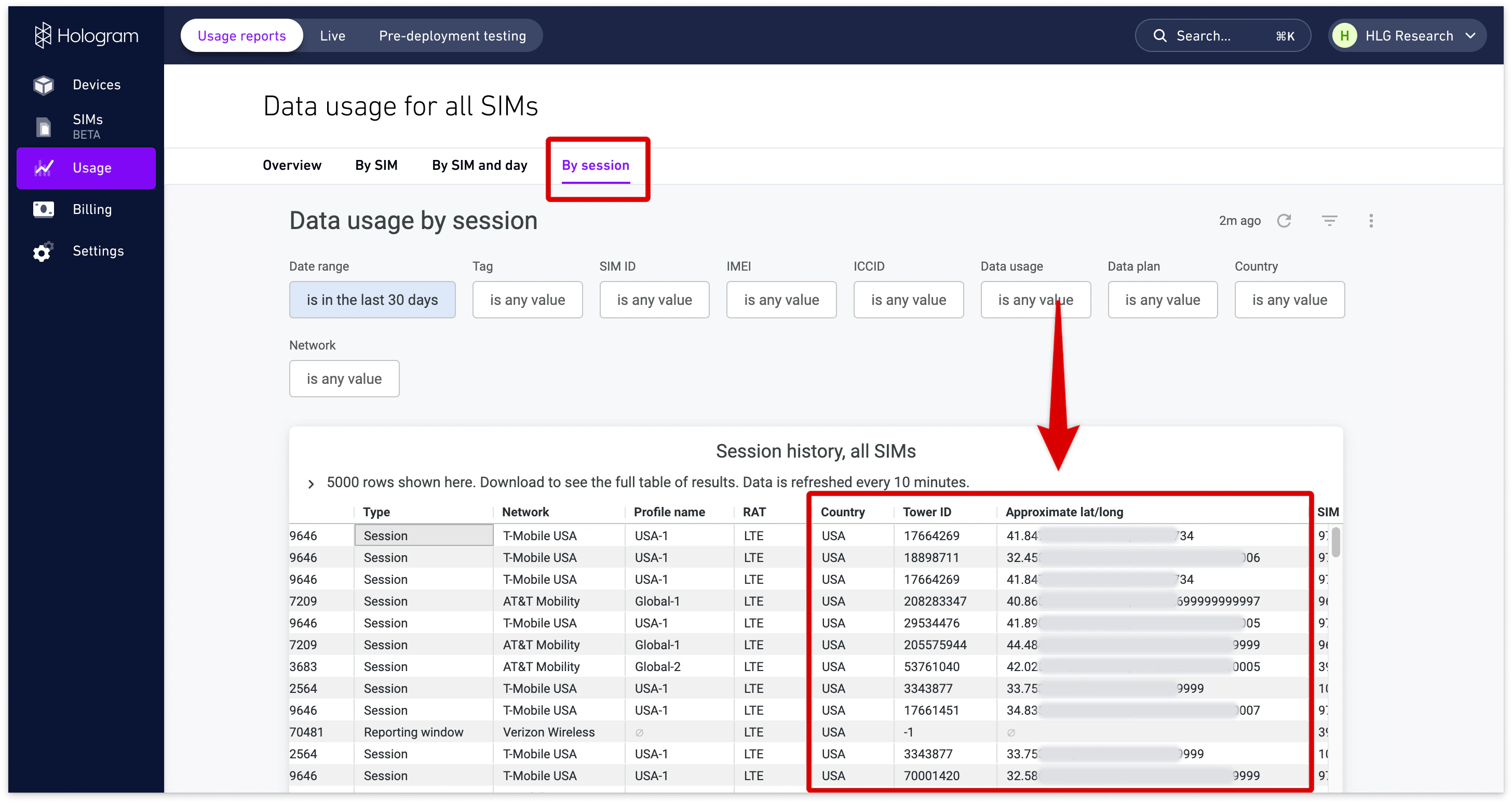Click the Usage chart icon
The image size is (1512, 803).
tap(44, 168)
